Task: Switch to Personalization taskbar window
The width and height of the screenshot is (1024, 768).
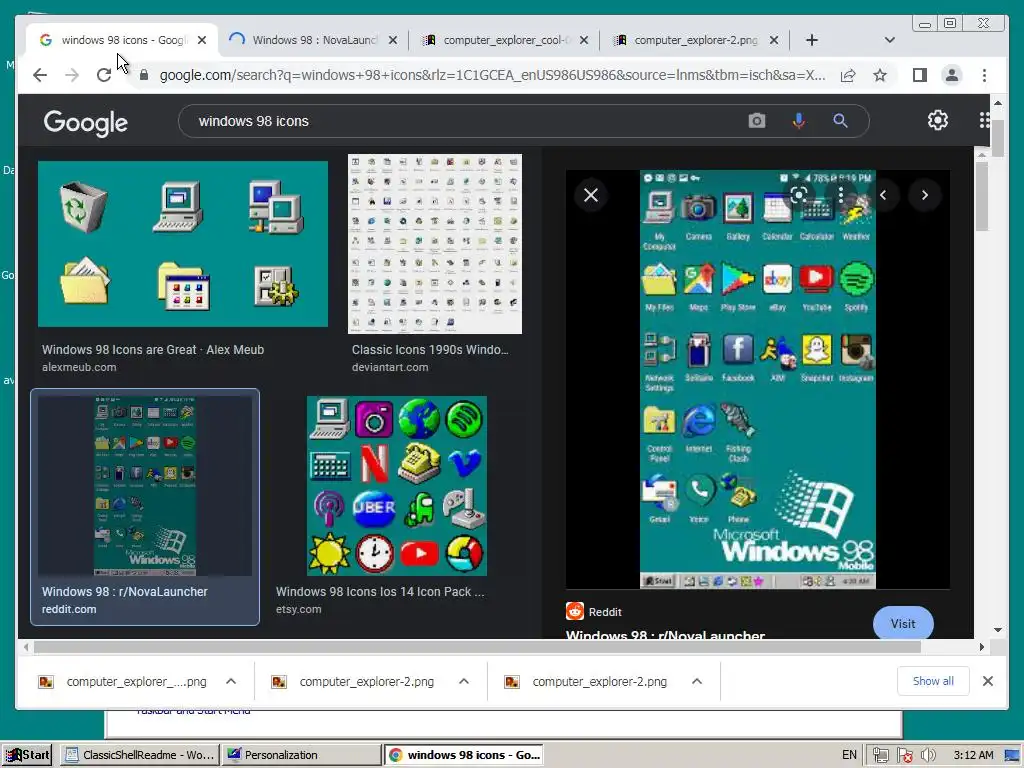Action: pos(300,755)
